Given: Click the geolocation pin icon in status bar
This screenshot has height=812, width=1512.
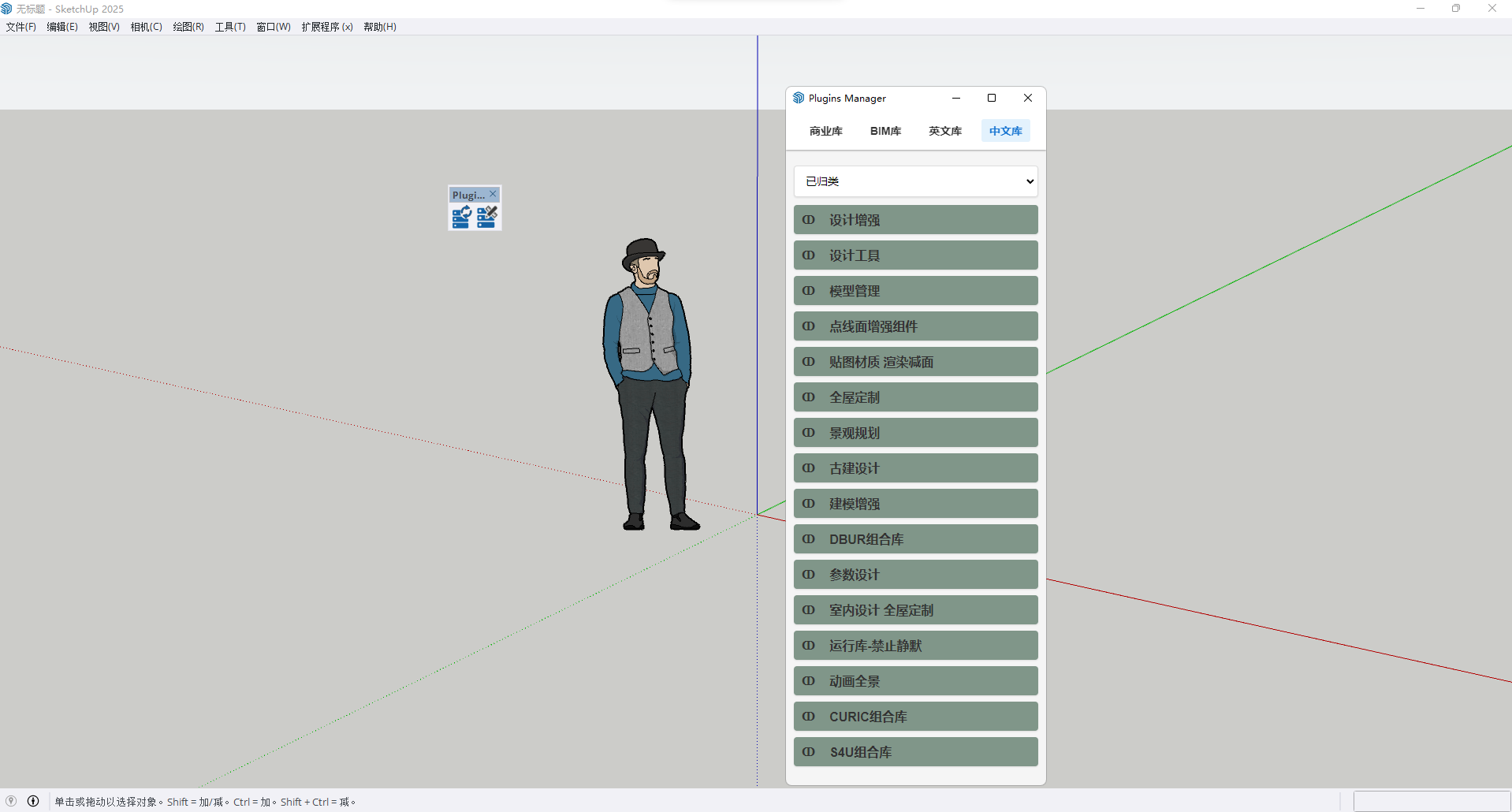Looking at the screenshot, I should click(11, 801).
